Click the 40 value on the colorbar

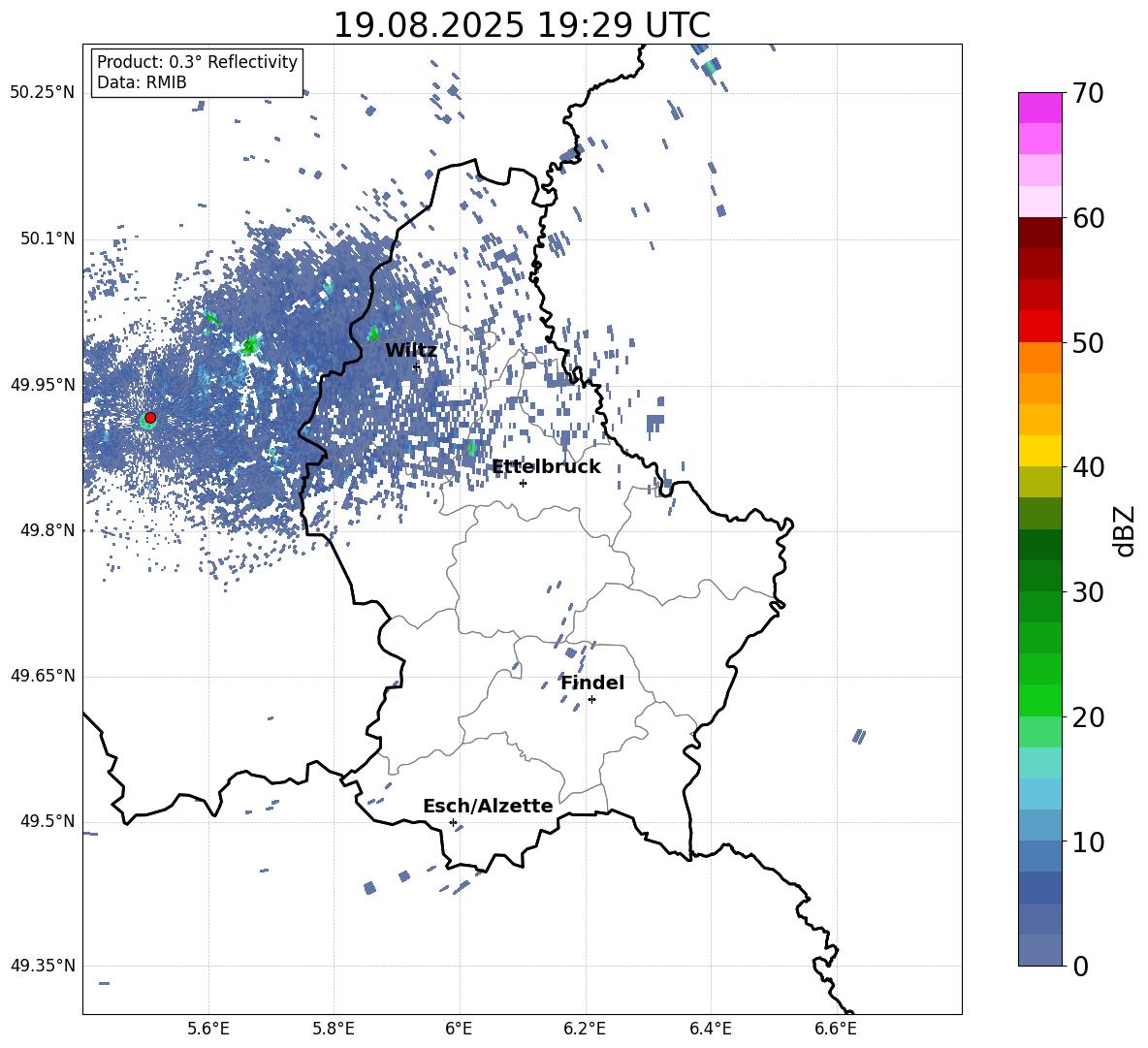tap(1088, 467)
